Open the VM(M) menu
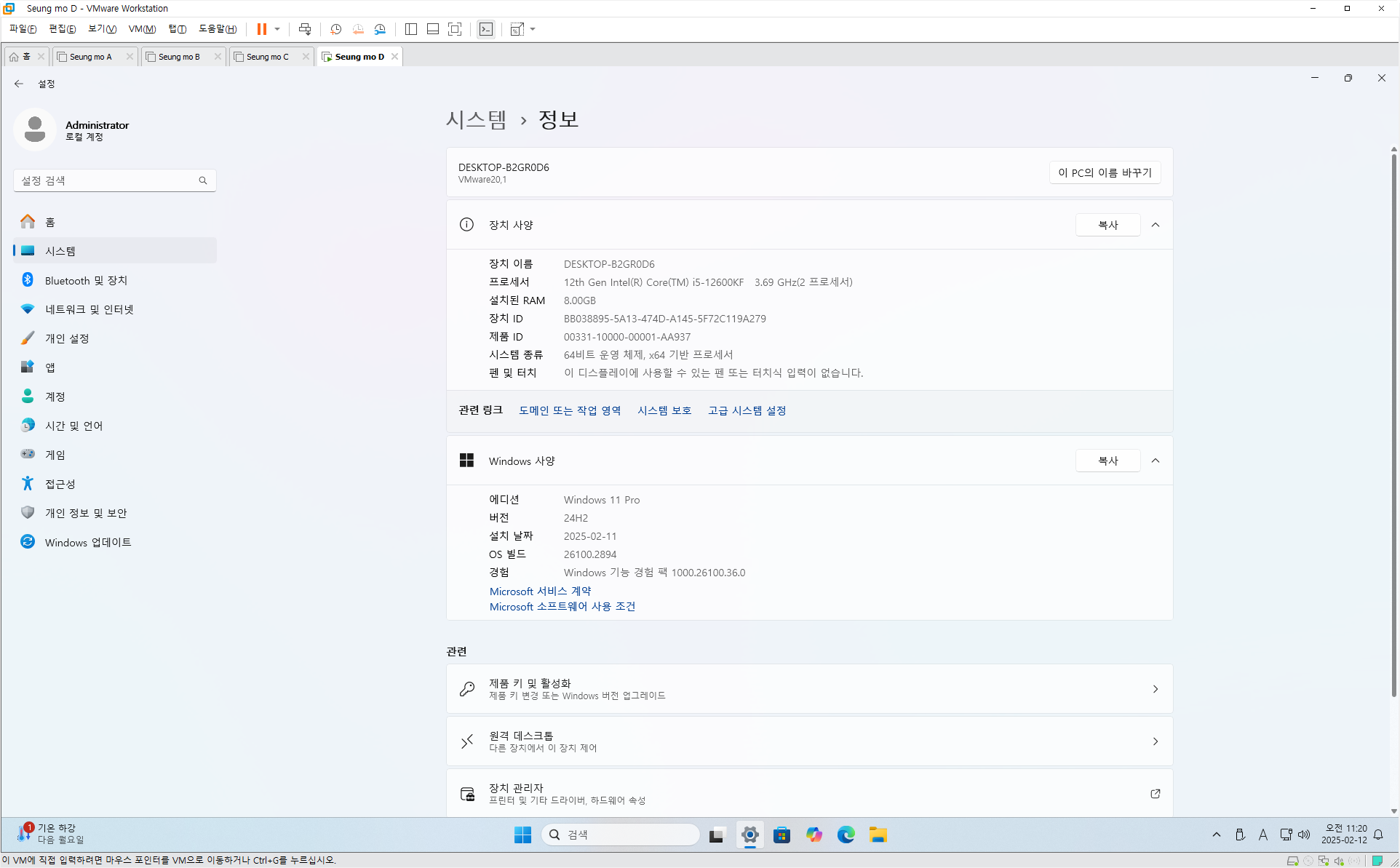1400x868 pixels. click(142, 29)
